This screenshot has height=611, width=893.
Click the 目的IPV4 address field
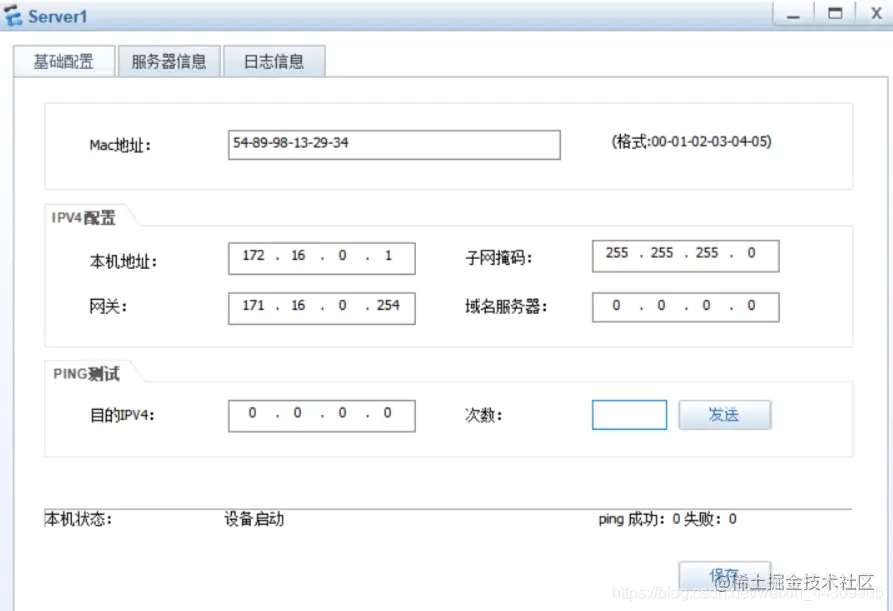coord(322,416)
